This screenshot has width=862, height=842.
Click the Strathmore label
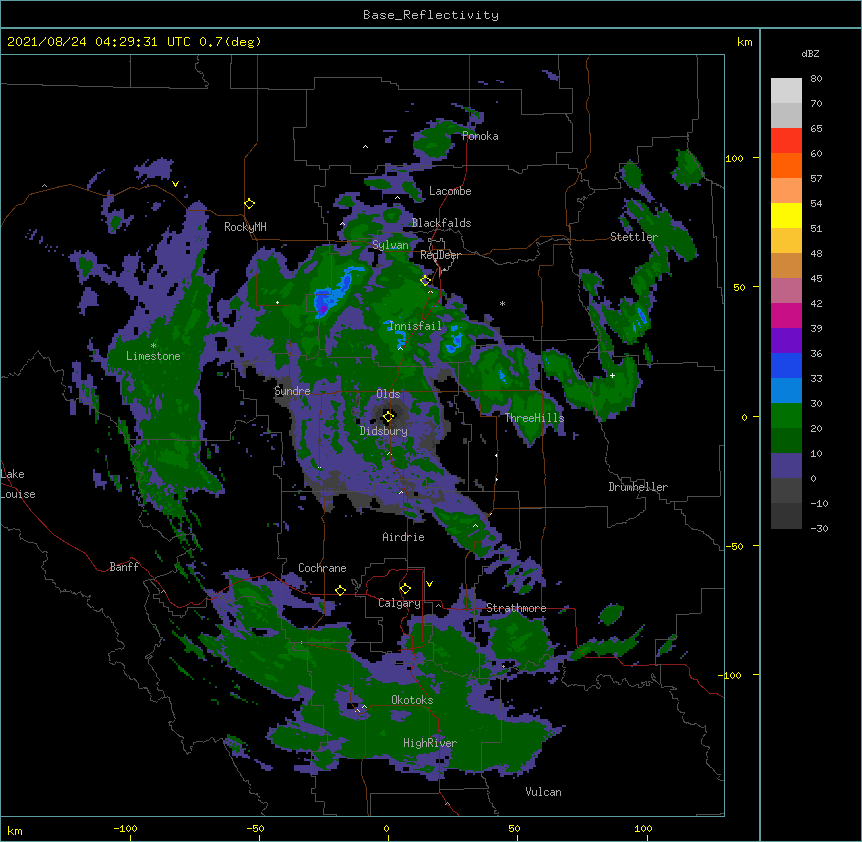coord(516,608)
